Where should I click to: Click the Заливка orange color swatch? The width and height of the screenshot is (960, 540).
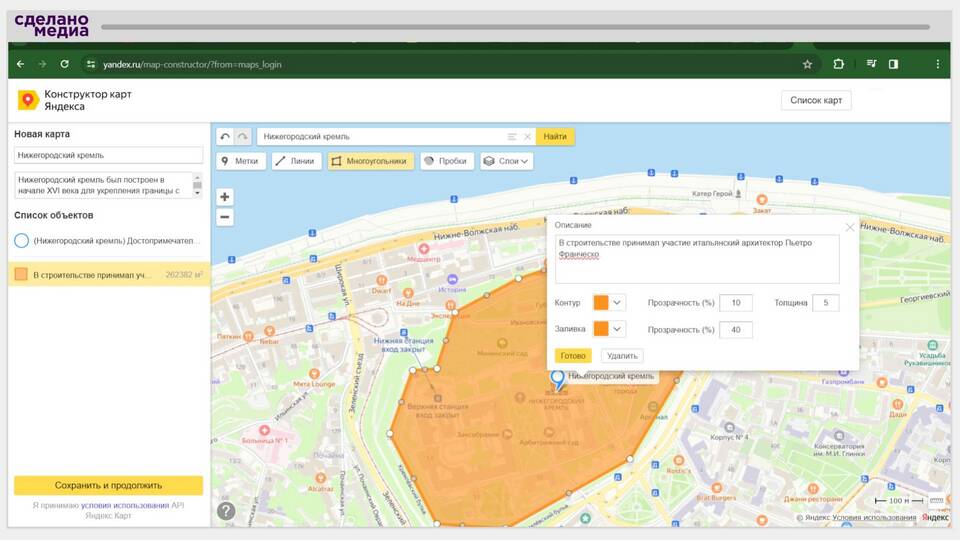click(x=601, y=329)
